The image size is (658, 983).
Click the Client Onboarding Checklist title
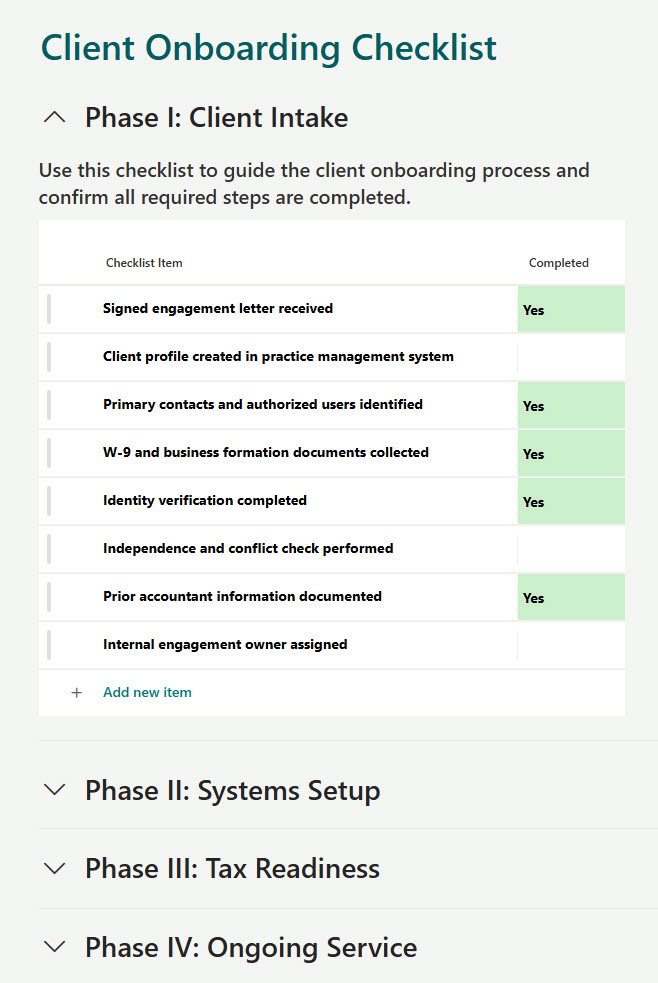[267, 47]
